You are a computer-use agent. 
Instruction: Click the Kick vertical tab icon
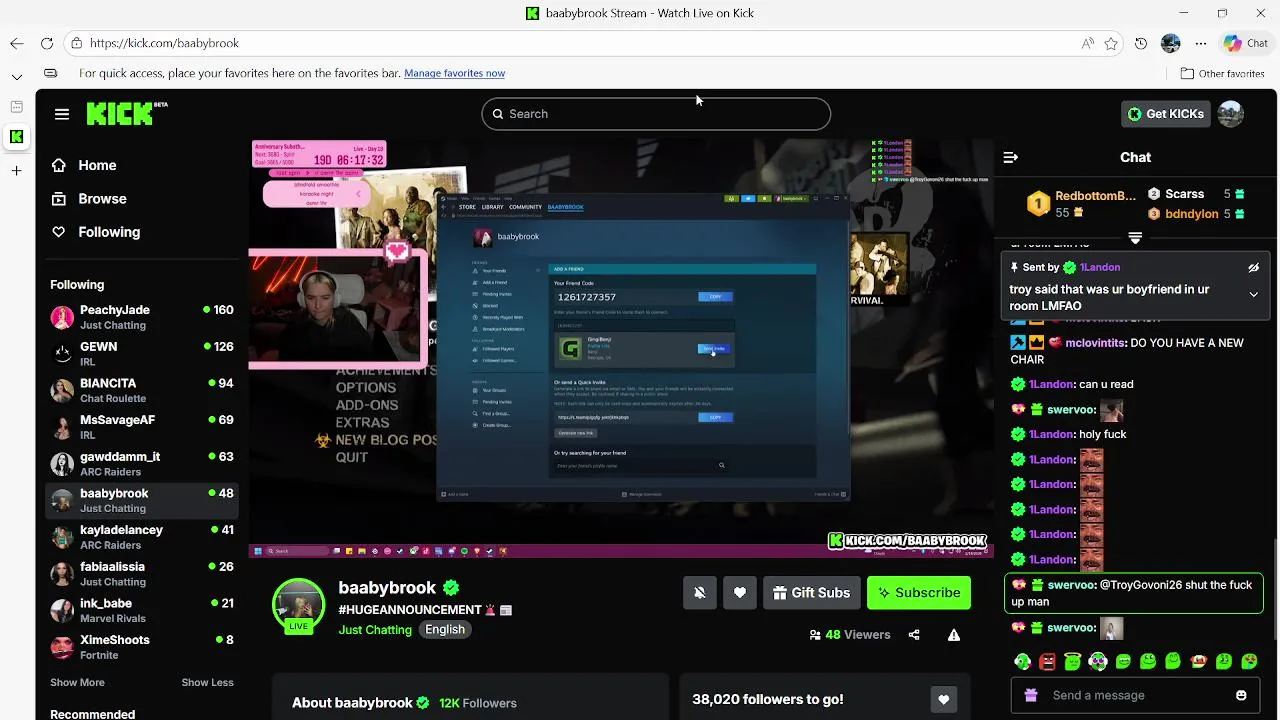pyautogui.click(x=17, y=137)
